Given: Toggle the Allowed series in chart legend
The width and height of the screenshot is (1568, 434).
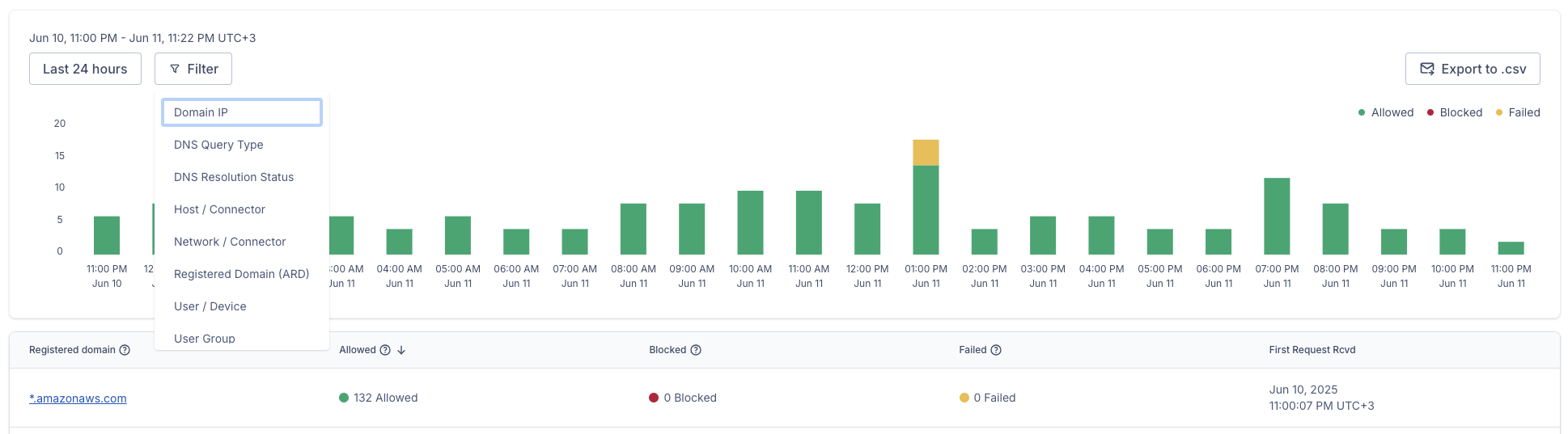Looking at the screenshot, I should point(1385,112).
